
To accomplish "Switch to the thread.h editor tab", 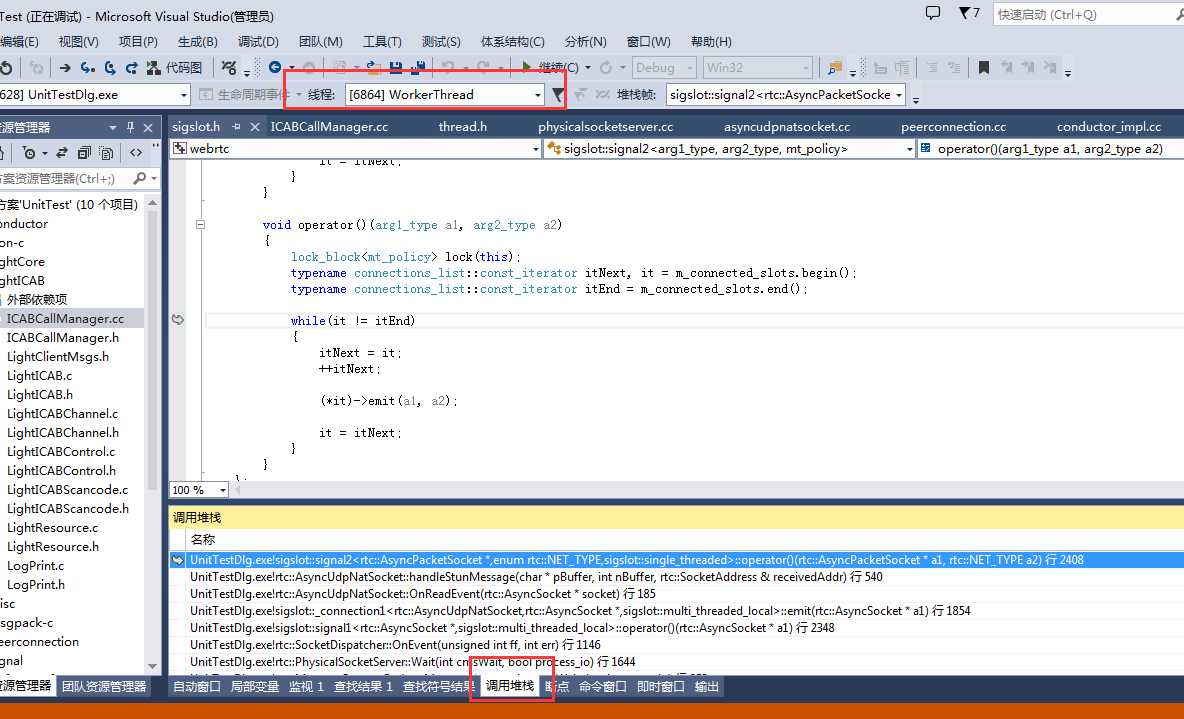I will coord(463,127).
